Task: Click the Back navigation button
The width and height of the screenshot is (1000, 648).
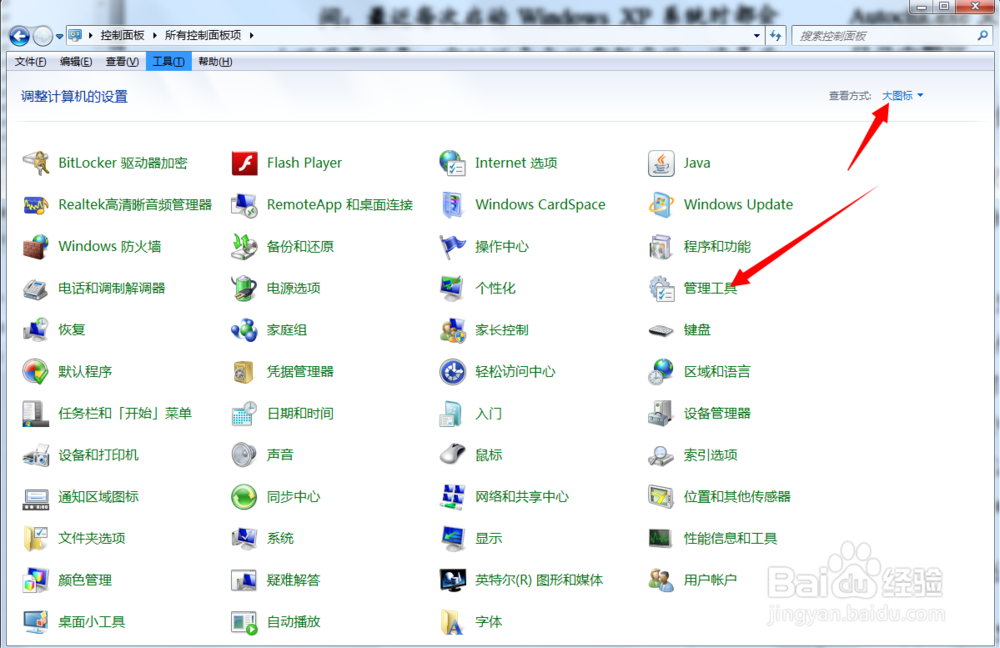Action: point(20,36)
